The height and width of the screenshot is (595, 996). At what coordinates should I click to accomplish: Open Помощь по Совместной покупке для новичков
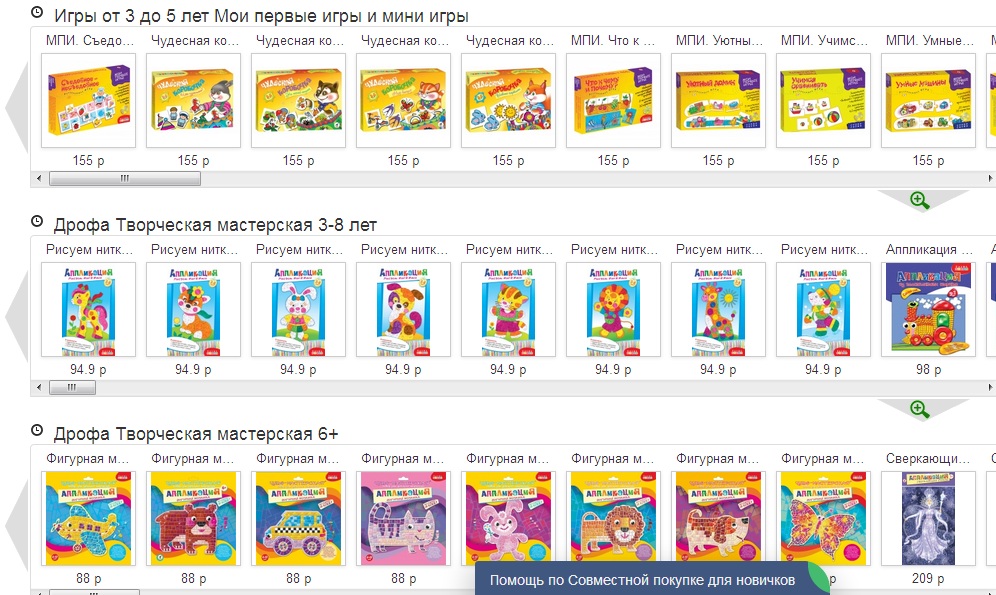pyautogui.click(x=642, y=580)
